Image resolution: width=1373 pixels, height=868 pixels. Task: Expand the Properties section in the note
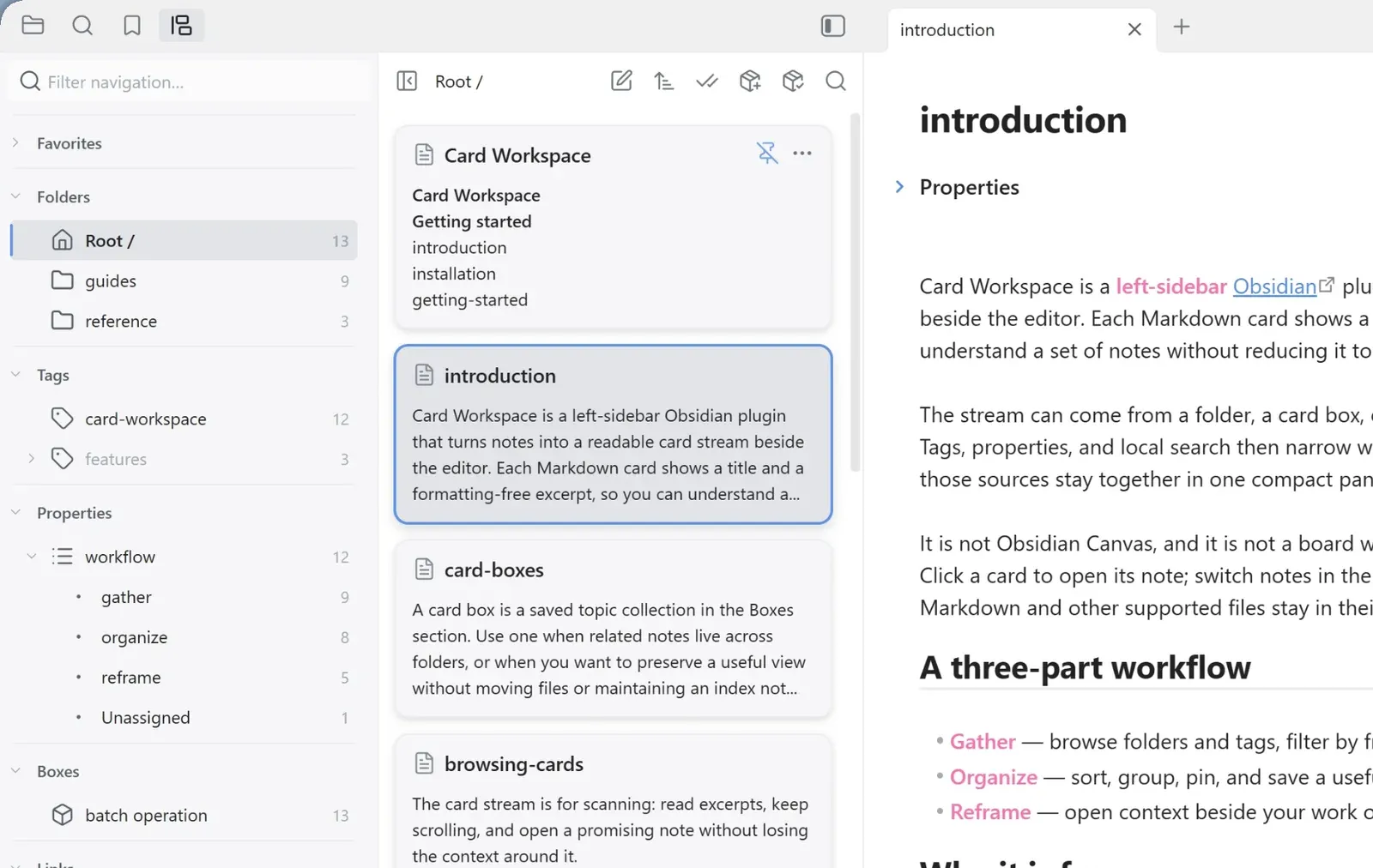[x=899, y=186]
